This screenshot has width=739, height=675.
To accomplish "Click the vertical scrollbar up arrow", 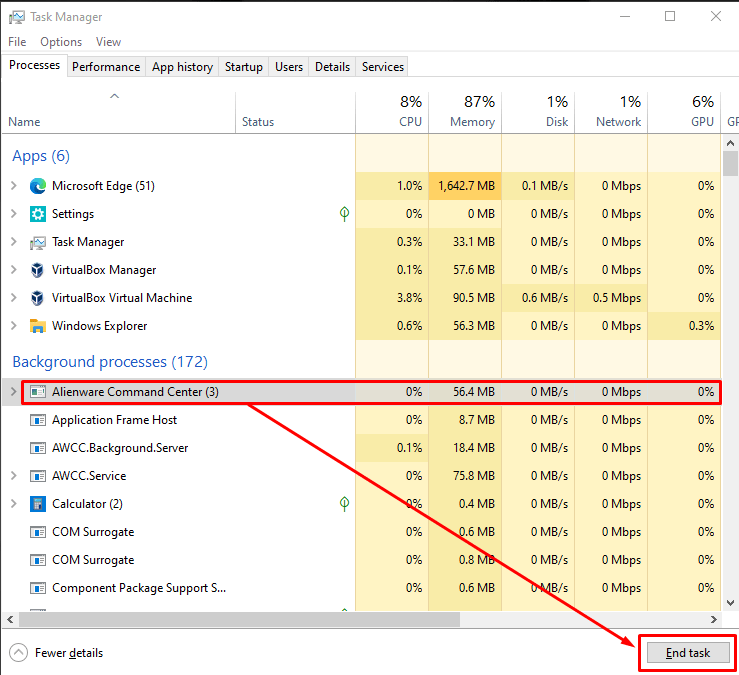I will click(730, 143).
